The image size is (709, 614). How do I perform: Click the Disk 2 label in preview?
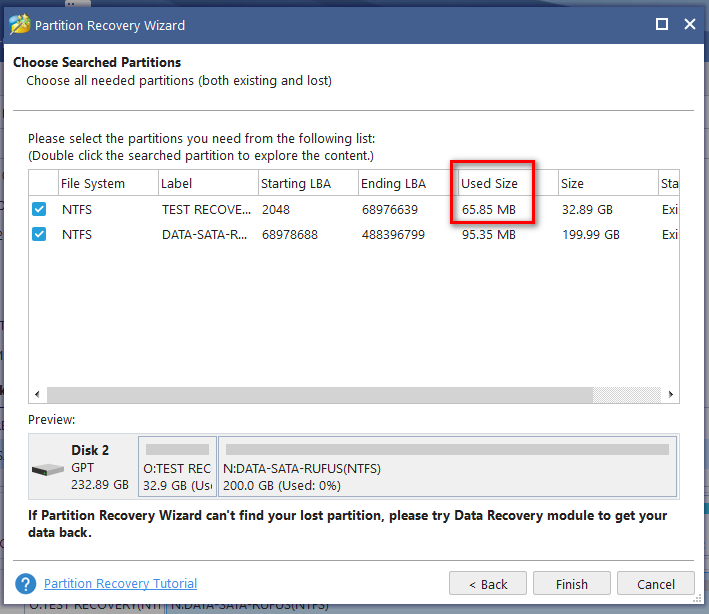coord(90,450)
